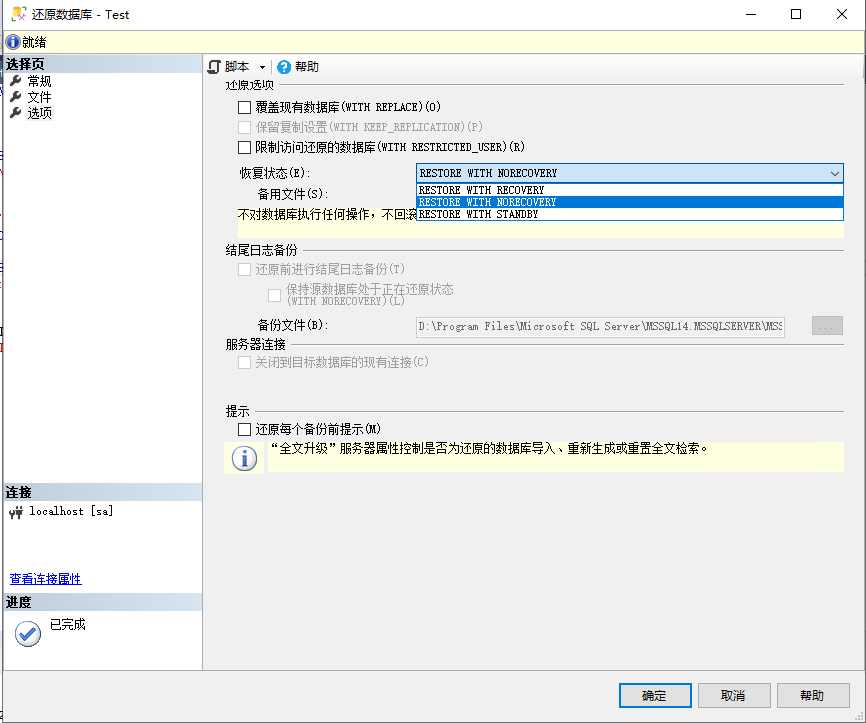This screenshot has height=723, width=866.
Task: Click the info icon beside 全文升级 note
Action: pos(244,458)
